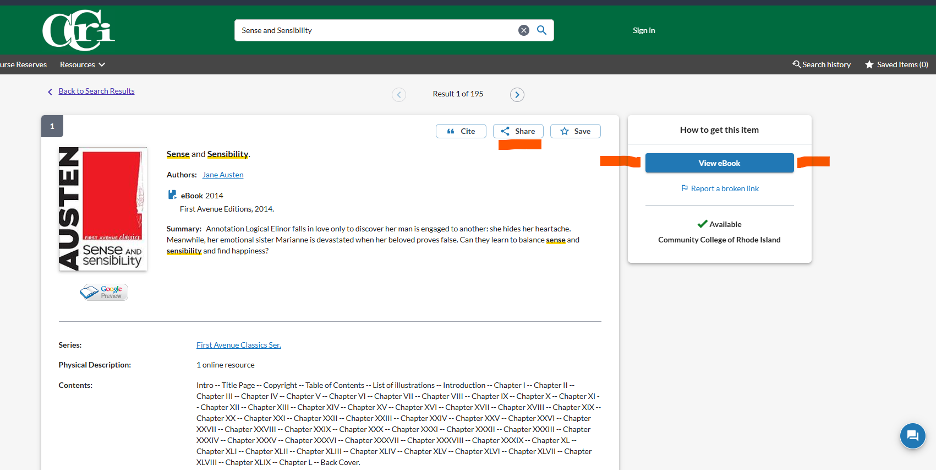The height and width of the screenshot is (470, 936).
Task: Open the First Avenue Classics Ser. link
Action: 238,345
